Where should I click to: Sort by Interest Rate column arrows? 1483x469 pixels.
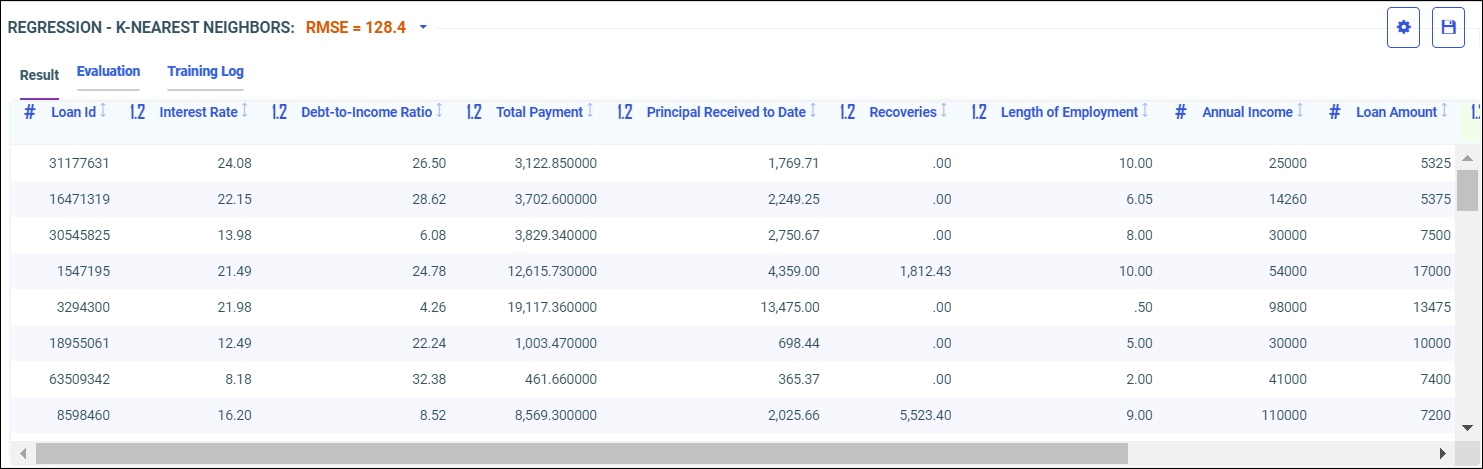245,112
